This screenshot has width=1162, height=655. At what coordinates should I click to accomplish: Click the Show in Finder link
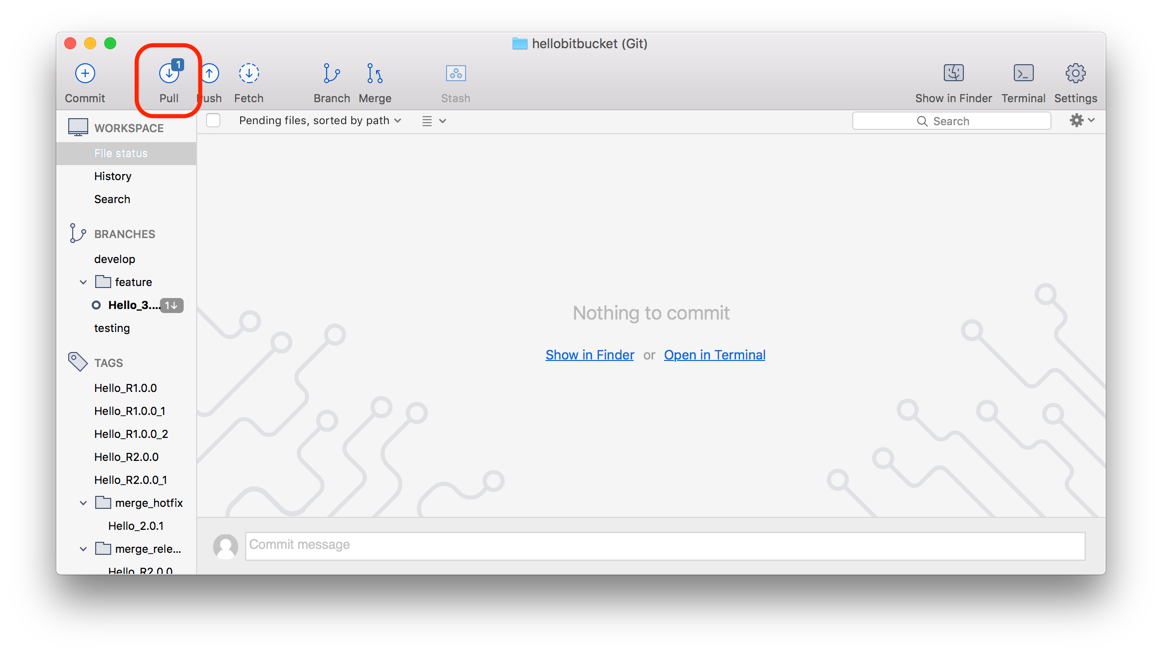(x=590, y=355)
